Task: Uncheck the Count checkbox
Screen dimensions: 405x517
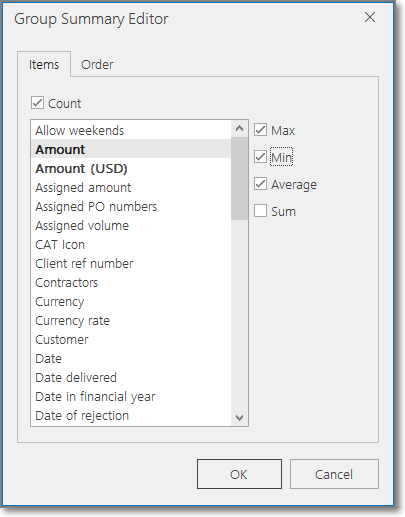Action: [37, 103]
